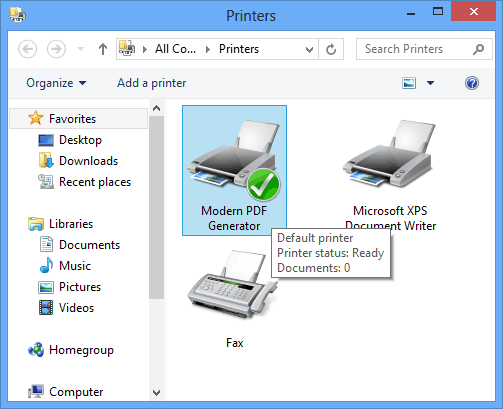Open the Help question mark button
The height and width of the screenshot is (409, 503).
click(x=472, y=83)
